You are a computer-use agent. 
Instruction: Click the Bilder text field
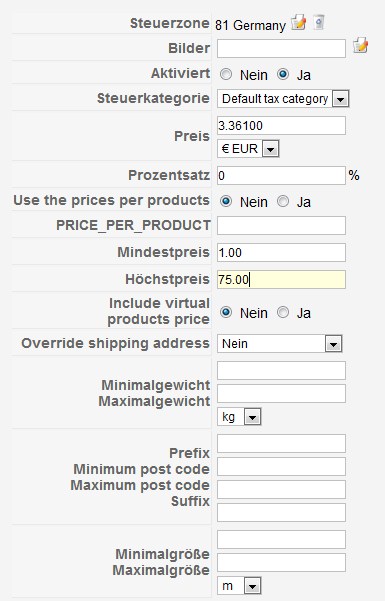[281, 49]
